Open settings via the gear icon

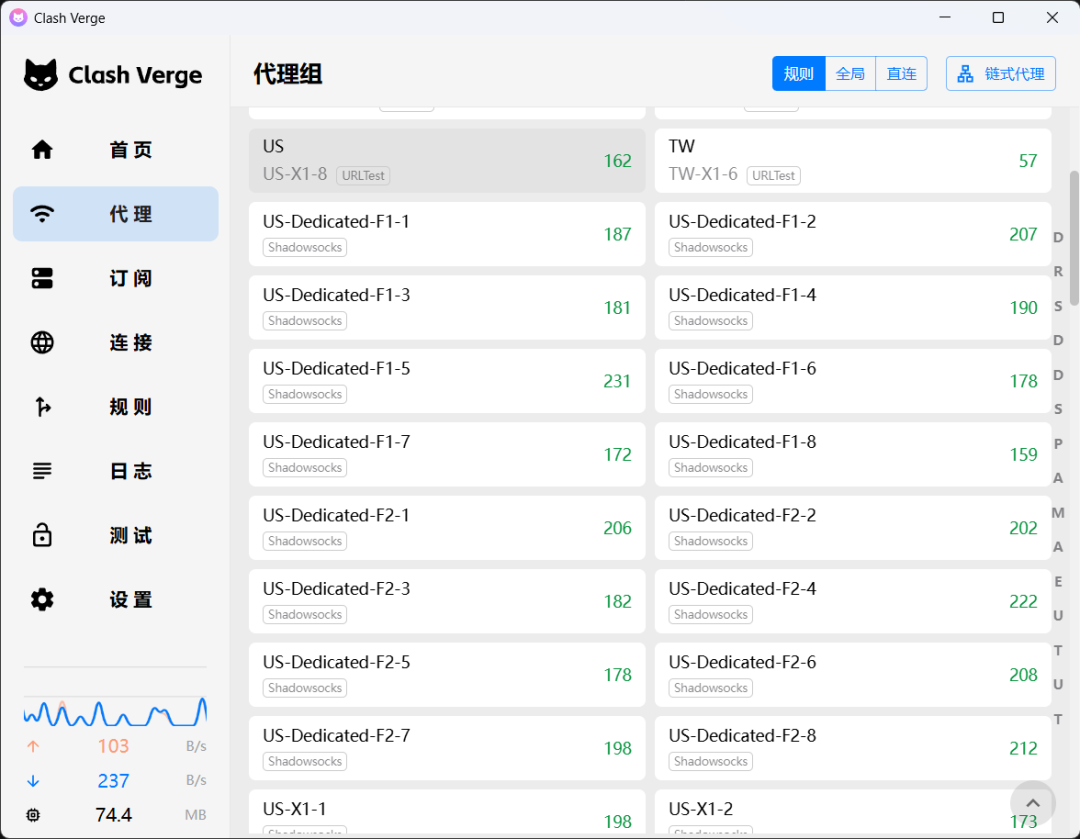tap(42, 600)
